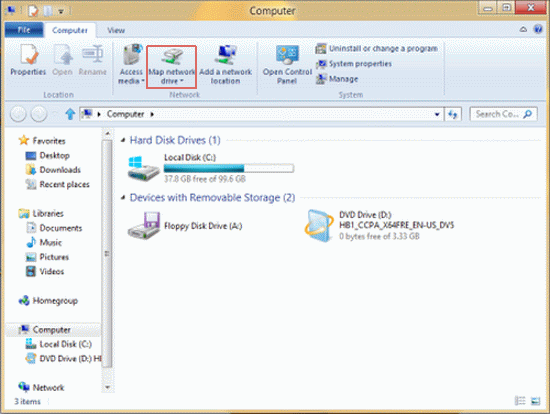Select Computer in the navigation pane
The height and width of the screenshot is (414, 550).
(x=52, y=330)
